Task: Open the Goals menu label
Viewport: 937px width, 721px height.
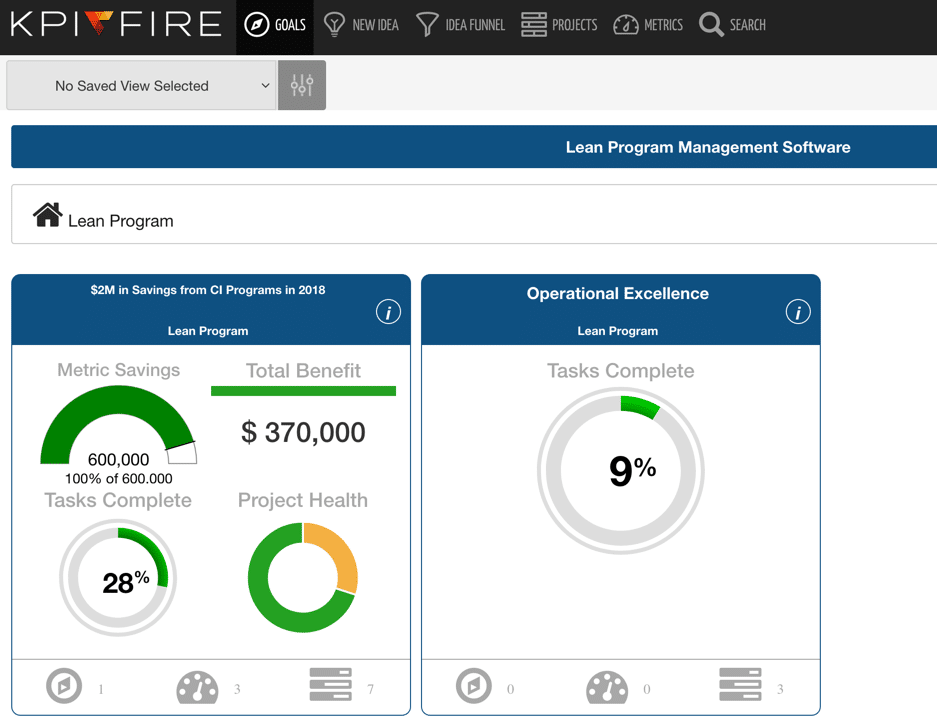Action: [x=290, y=24]
